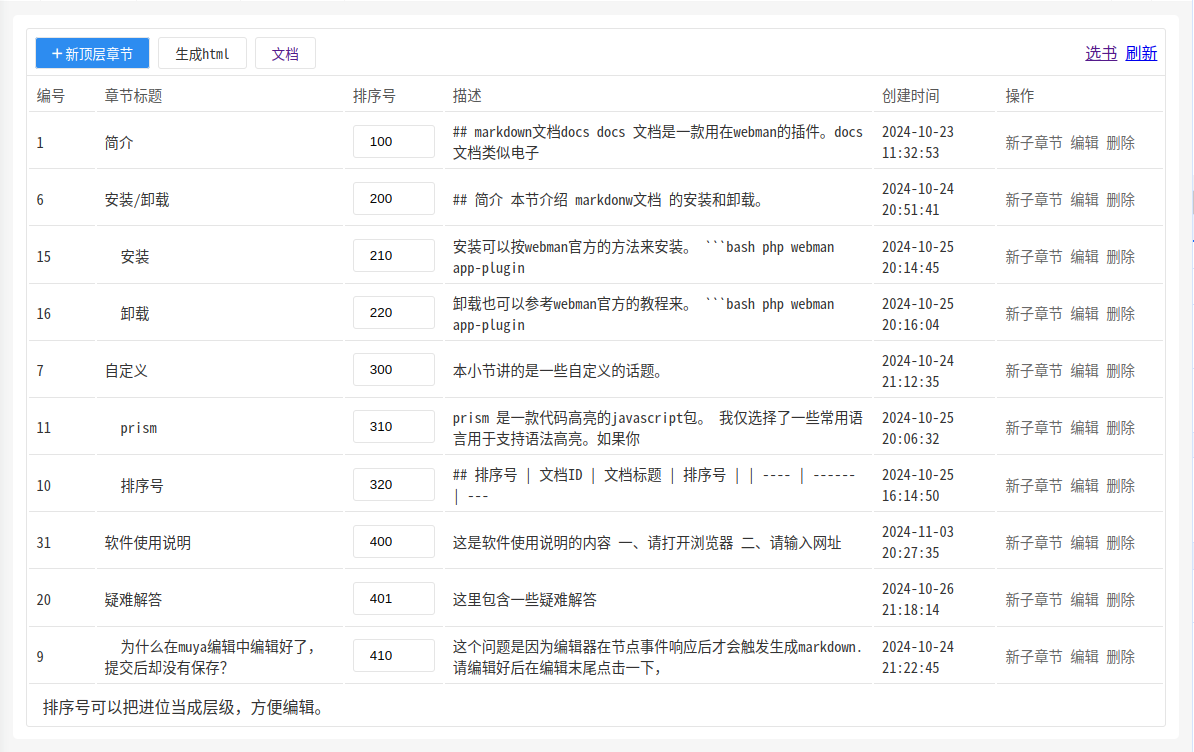Focus the sort number field showing 210
Screen dimensions: 1194x752
click(394, 256)
